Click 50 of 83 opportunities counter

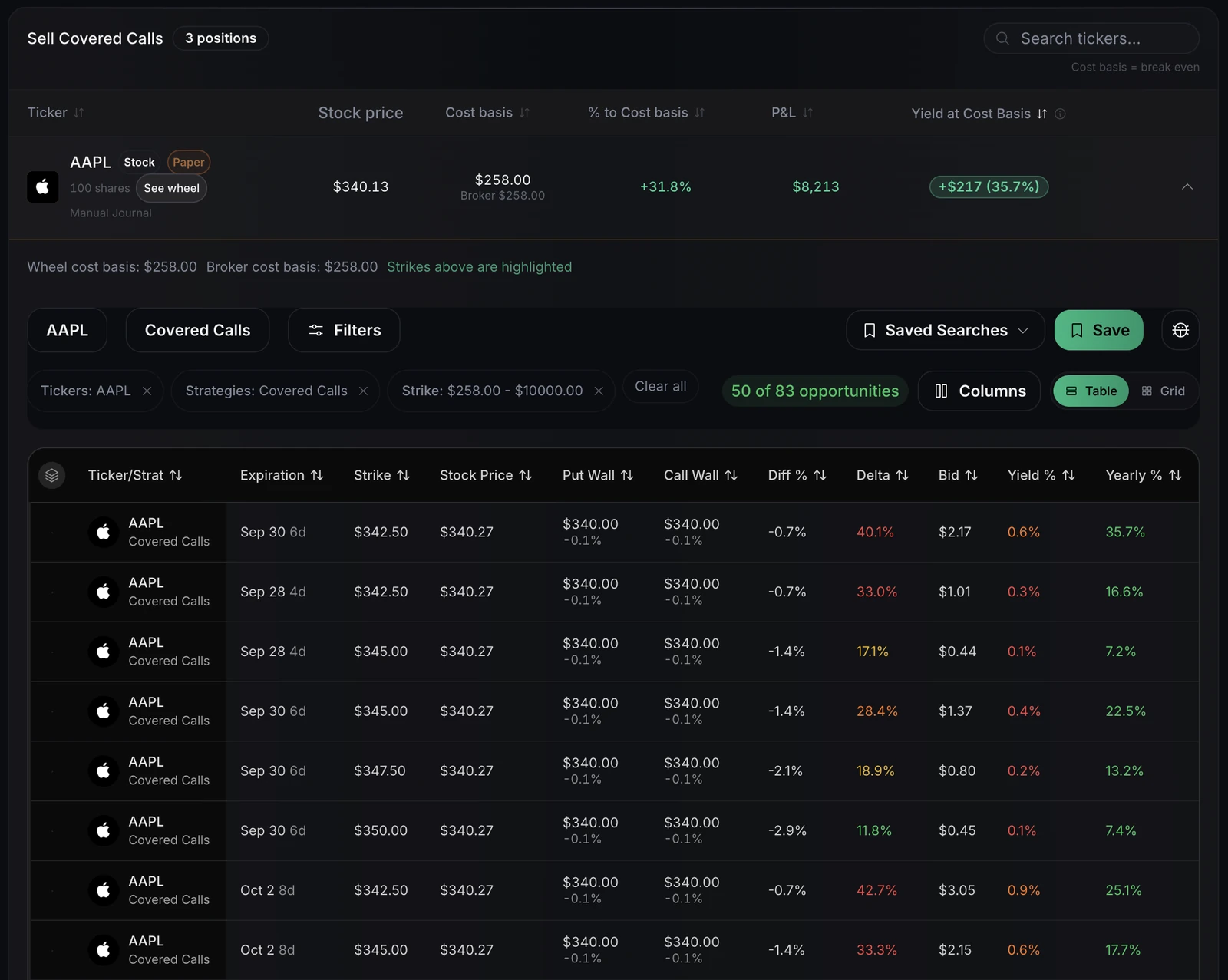(814, 391)
